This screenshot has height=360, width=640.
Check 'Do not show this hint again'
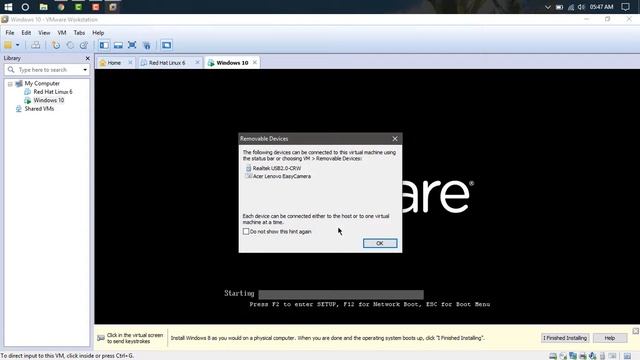246,231
